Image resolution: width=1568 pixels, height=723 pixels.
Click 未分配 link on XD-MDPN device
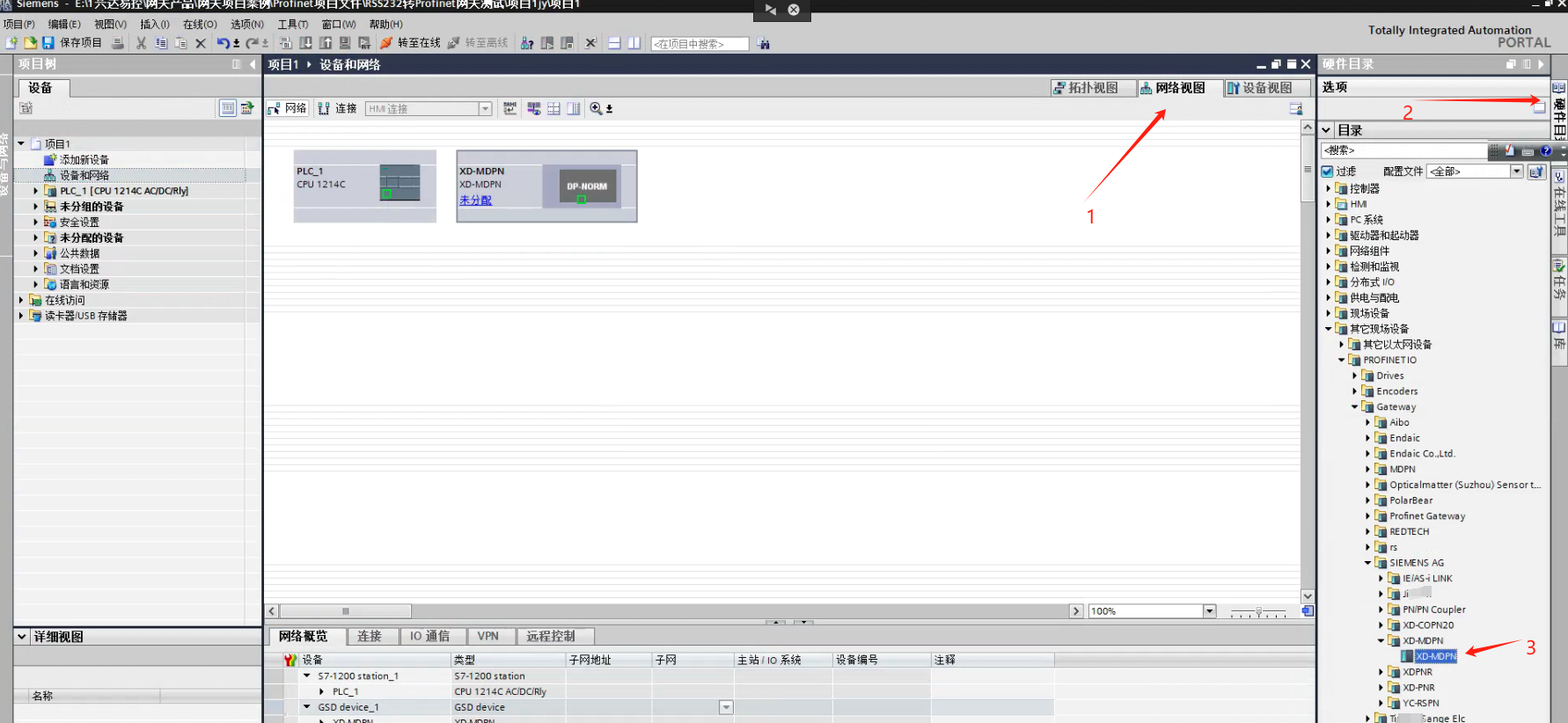pyautogui.click(x=475, y=201)
